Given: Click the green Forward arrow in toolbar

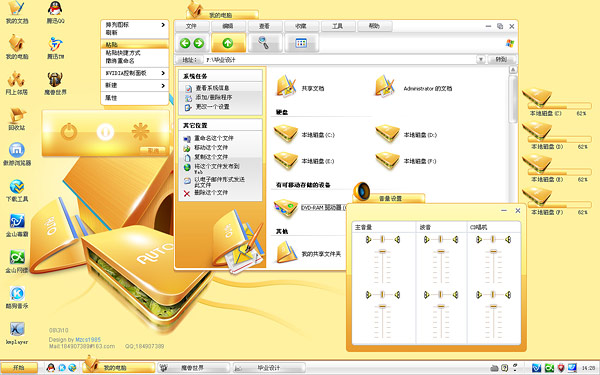Looking at the screenshot, I should point(199,43).
